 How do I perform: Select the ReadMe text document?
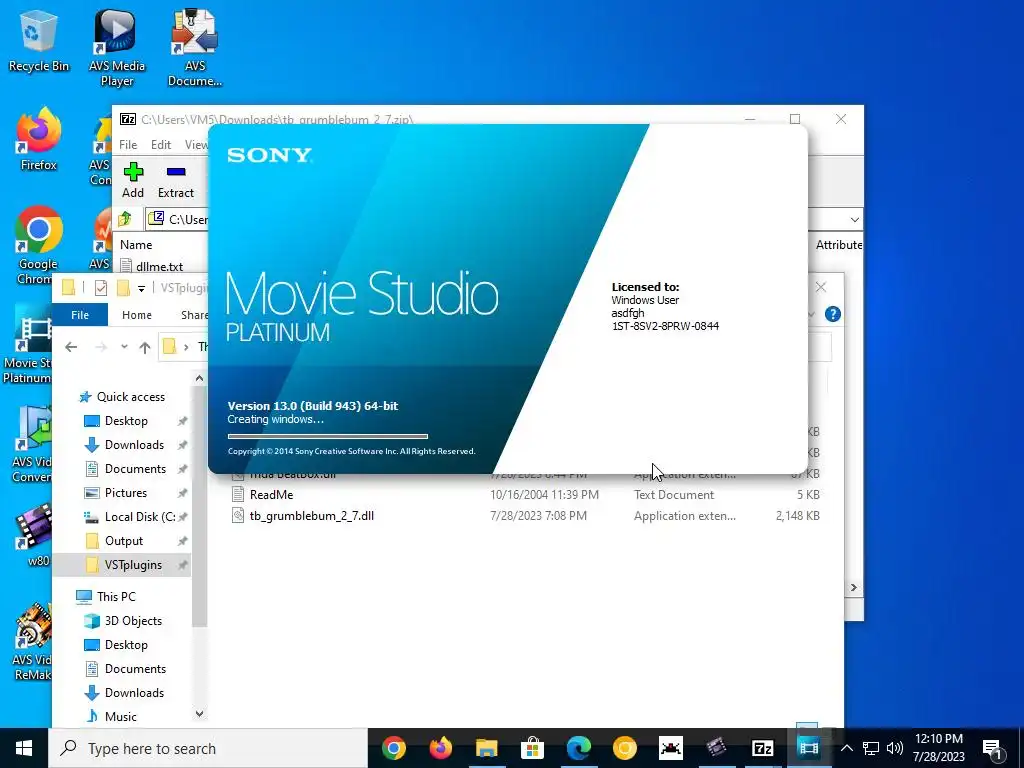[x=271, y=495]
